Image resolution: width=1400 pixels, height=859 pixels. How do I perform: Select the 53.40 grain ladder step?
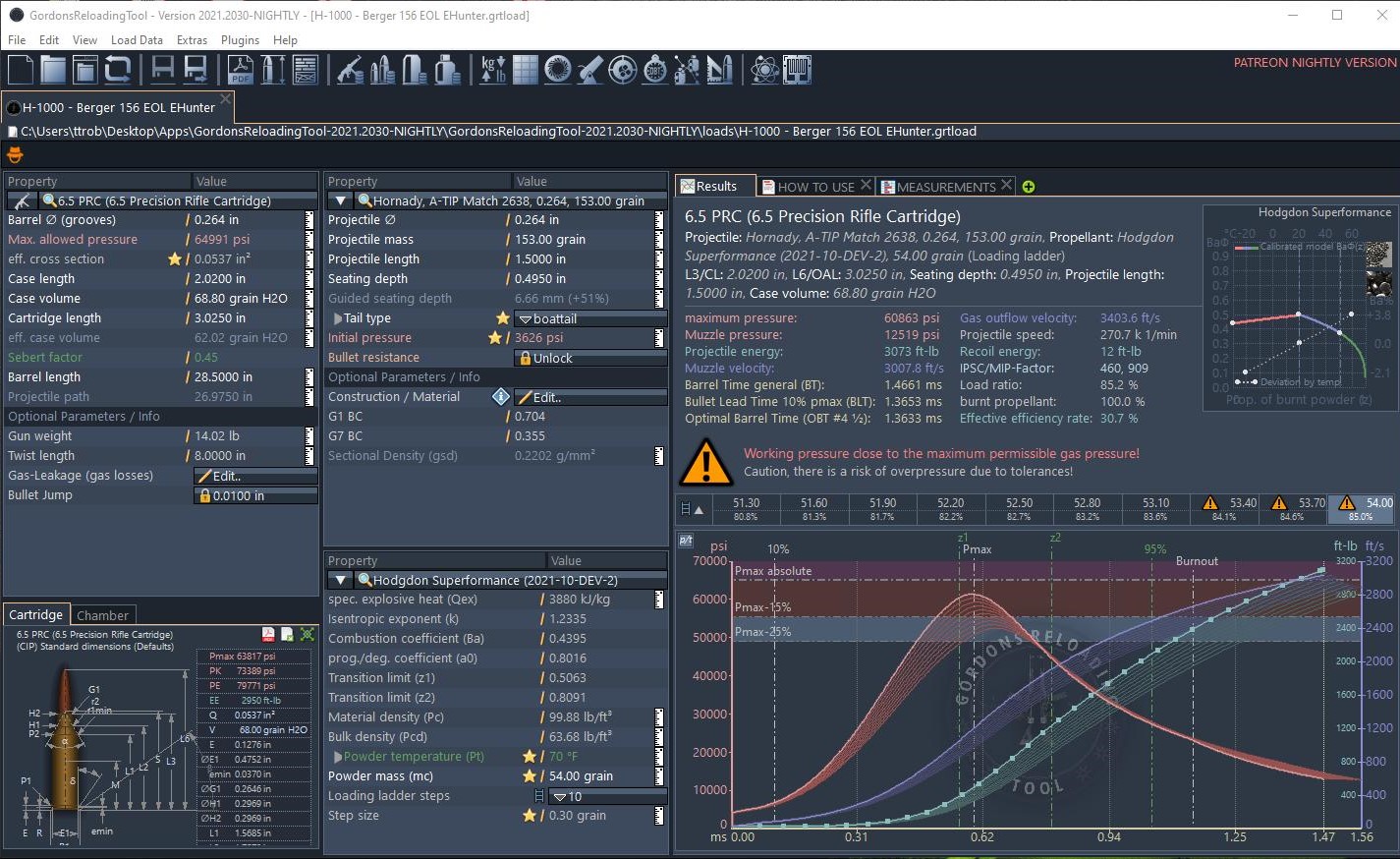click(x=1225, y=508)
